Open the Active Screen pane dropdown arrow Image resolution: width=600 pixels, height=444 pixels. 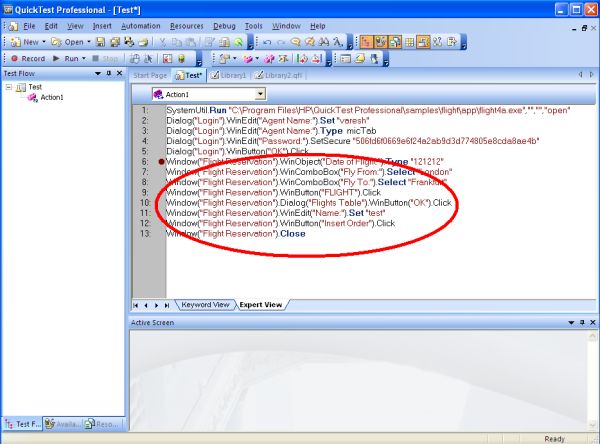click(x=571, y=323)
